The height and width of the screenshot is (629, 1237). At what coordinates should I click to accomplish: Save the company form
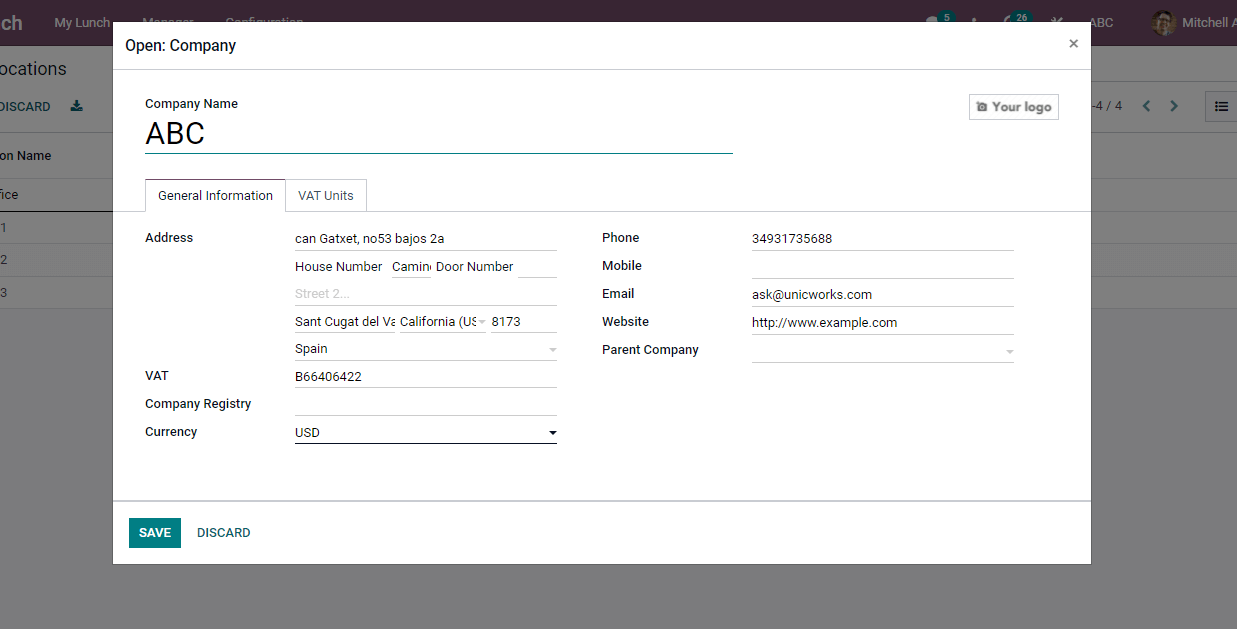click(x=155, y=533)
